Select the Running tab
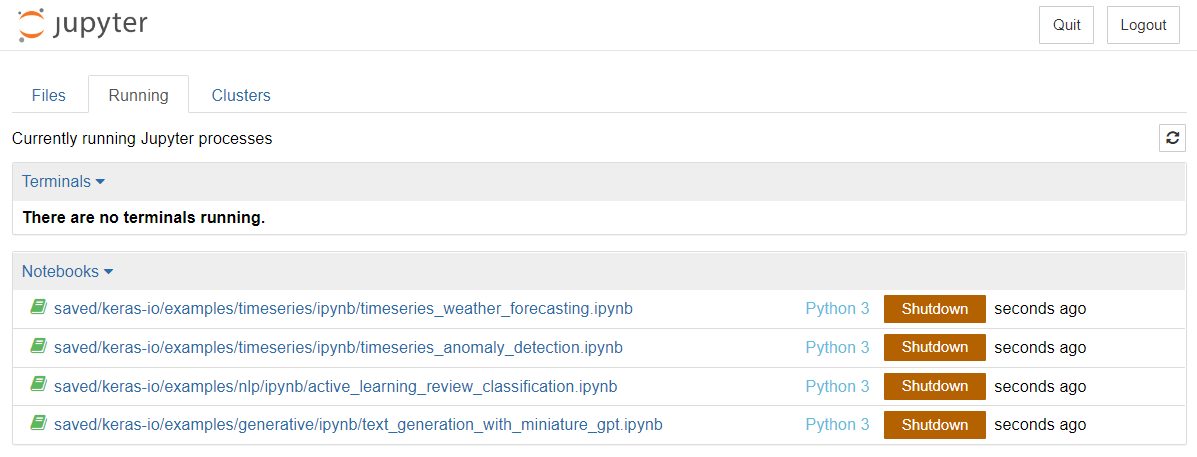Image resolution: width=1197 pixels, height=457 pixels. tap(138, 95)
